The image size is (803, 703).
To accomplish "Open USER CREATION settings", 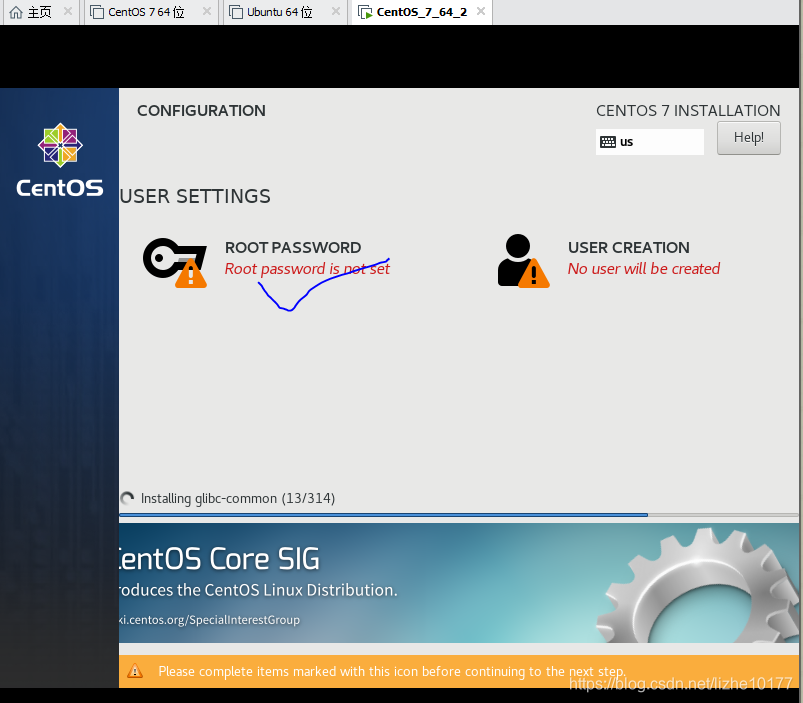I will [628, 247].
